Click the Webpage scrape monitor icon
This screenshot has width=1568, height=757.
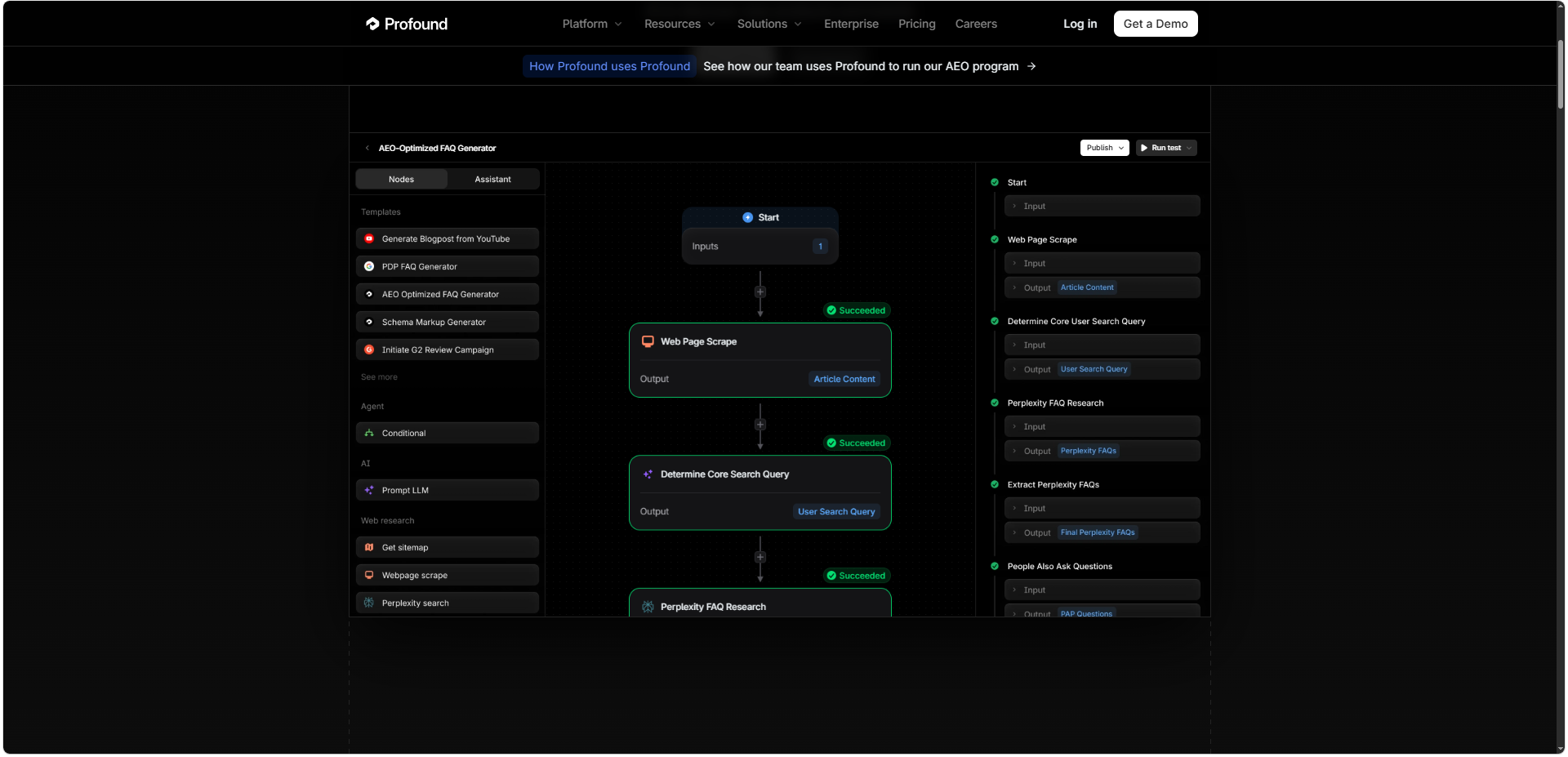point(369,575)
